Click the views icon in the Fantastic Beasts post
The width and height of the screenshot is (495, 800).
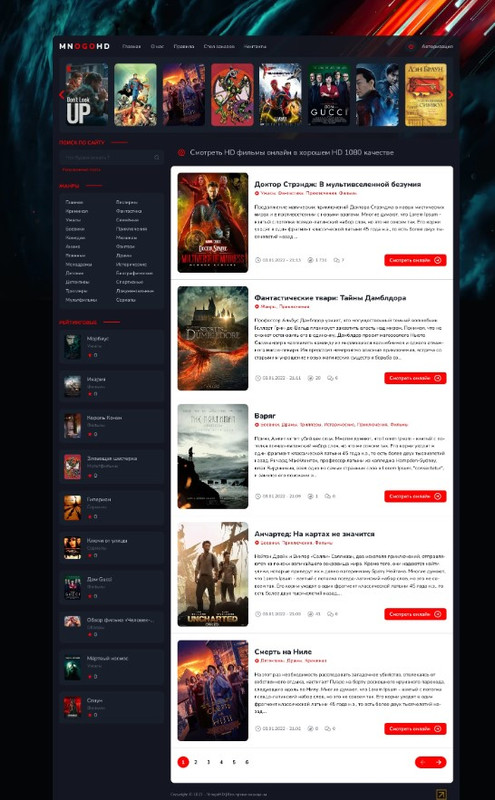(310, 378)
